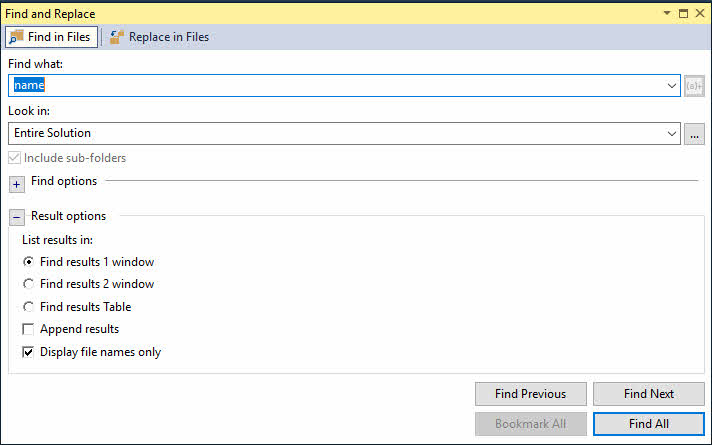Uncheck Display file names only

click(x=29, y=352)
